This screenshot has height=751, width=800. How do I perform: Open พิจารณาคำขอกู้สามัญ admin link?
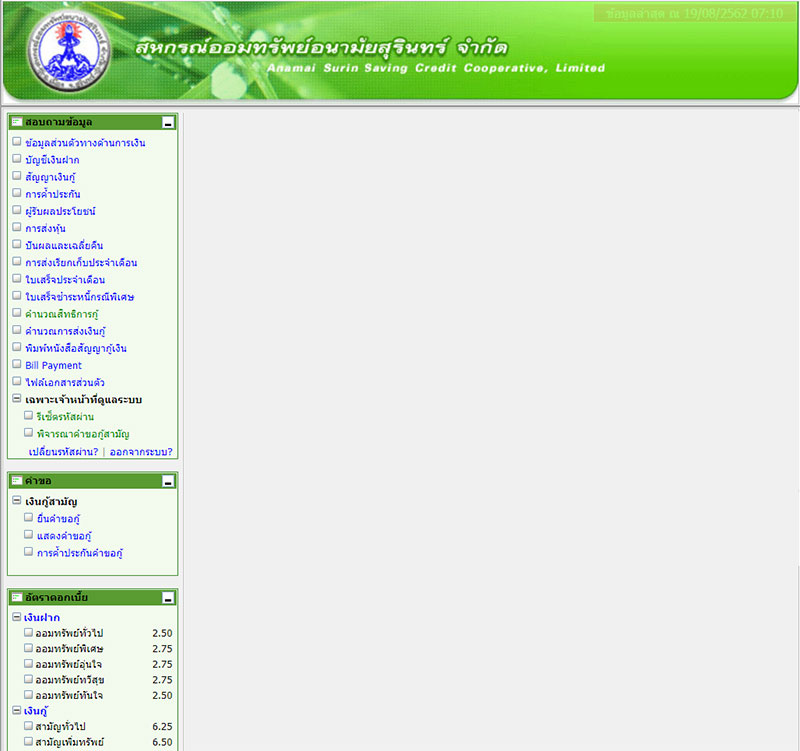83,434
